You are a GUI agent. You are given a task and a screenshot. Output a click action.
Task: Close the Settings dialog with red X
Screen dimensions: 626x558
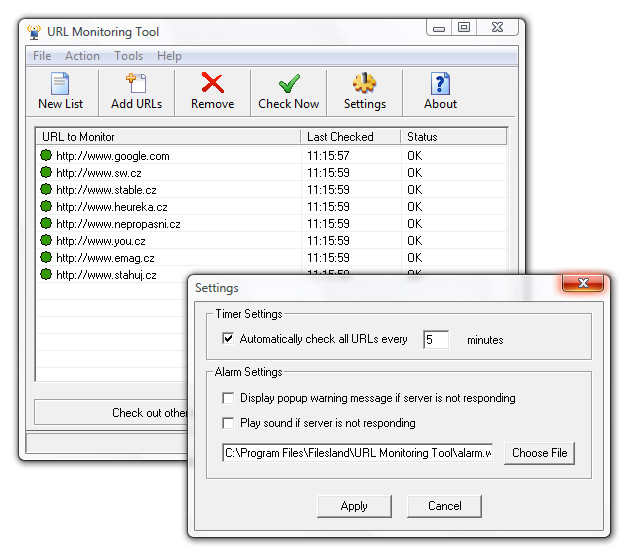coord(583,283)
